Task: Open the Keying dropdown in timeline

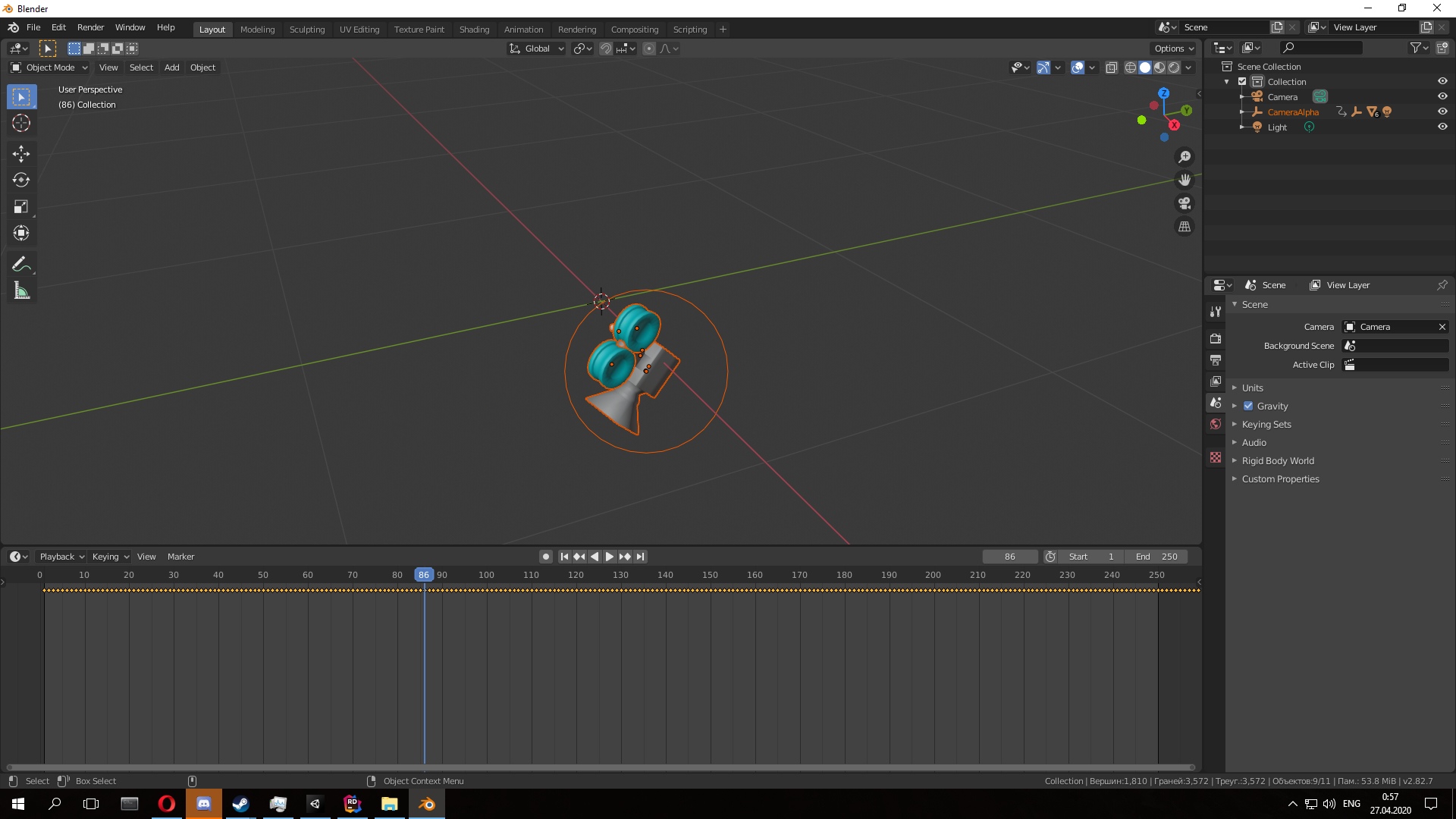Action: 110,557
